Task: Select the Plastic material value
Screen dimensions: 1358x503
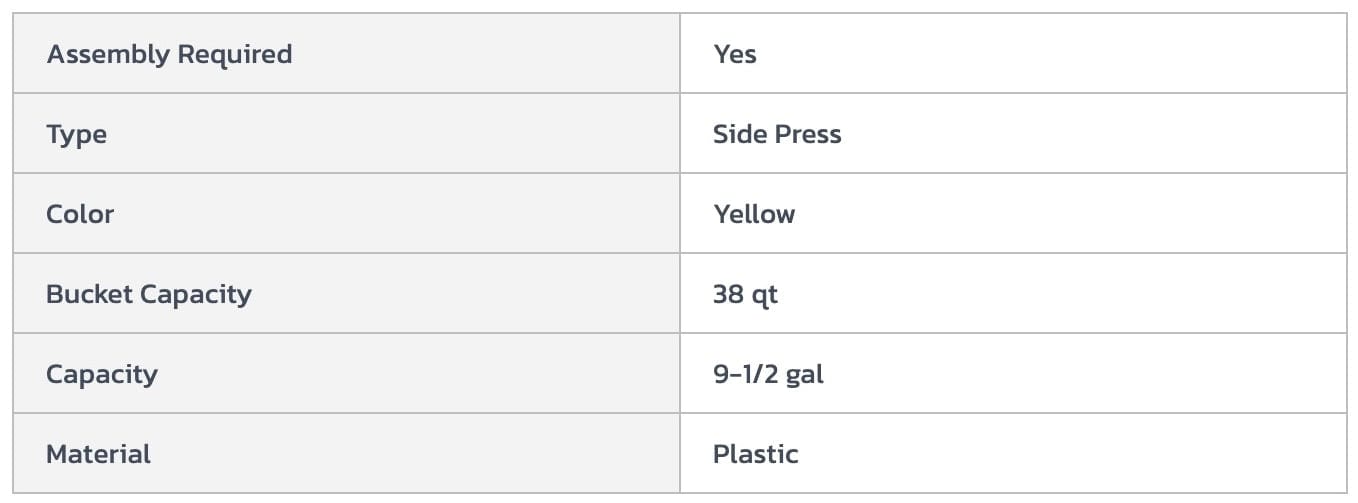Action: point(755,454)
